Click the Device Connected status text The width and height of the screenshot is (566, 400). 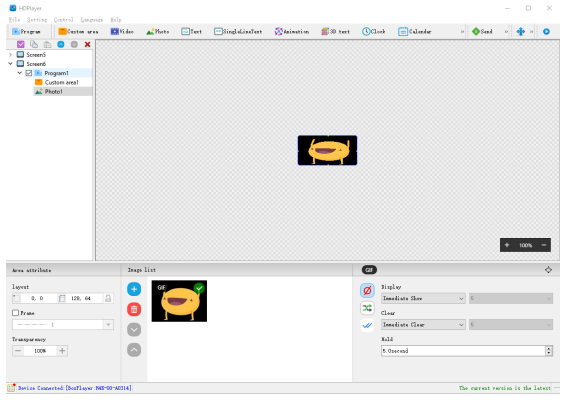coord(75,388)
